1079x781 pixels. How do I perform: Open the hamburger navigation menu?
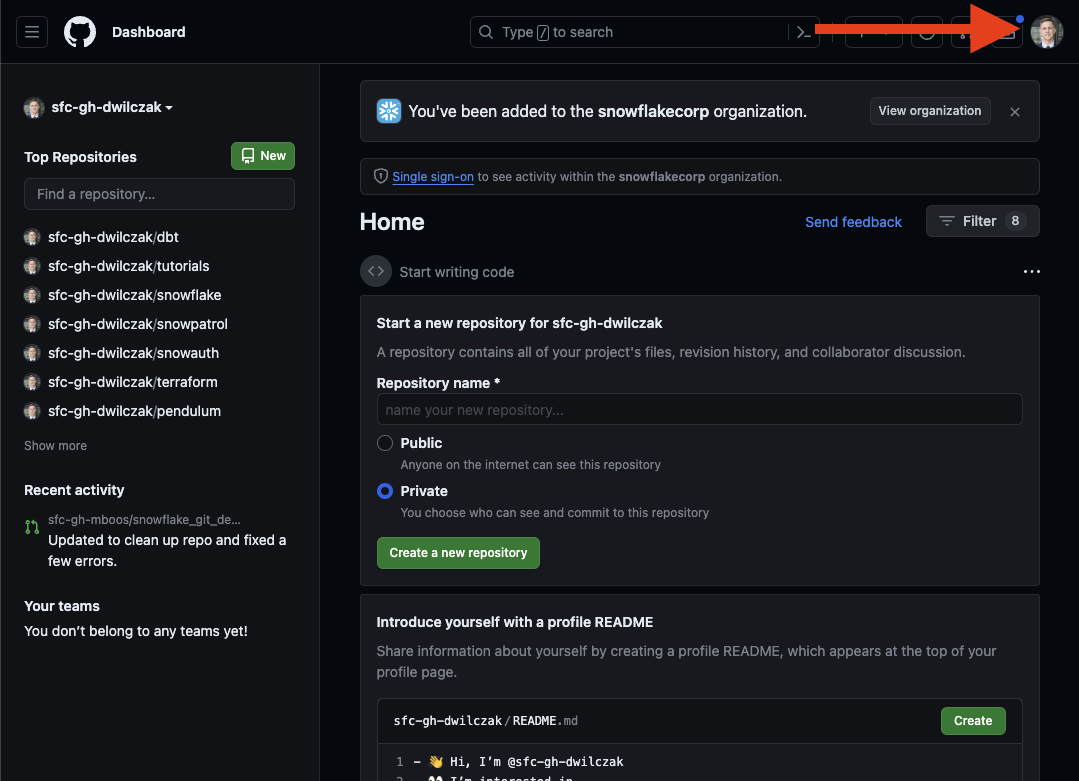tap(32, 32)
